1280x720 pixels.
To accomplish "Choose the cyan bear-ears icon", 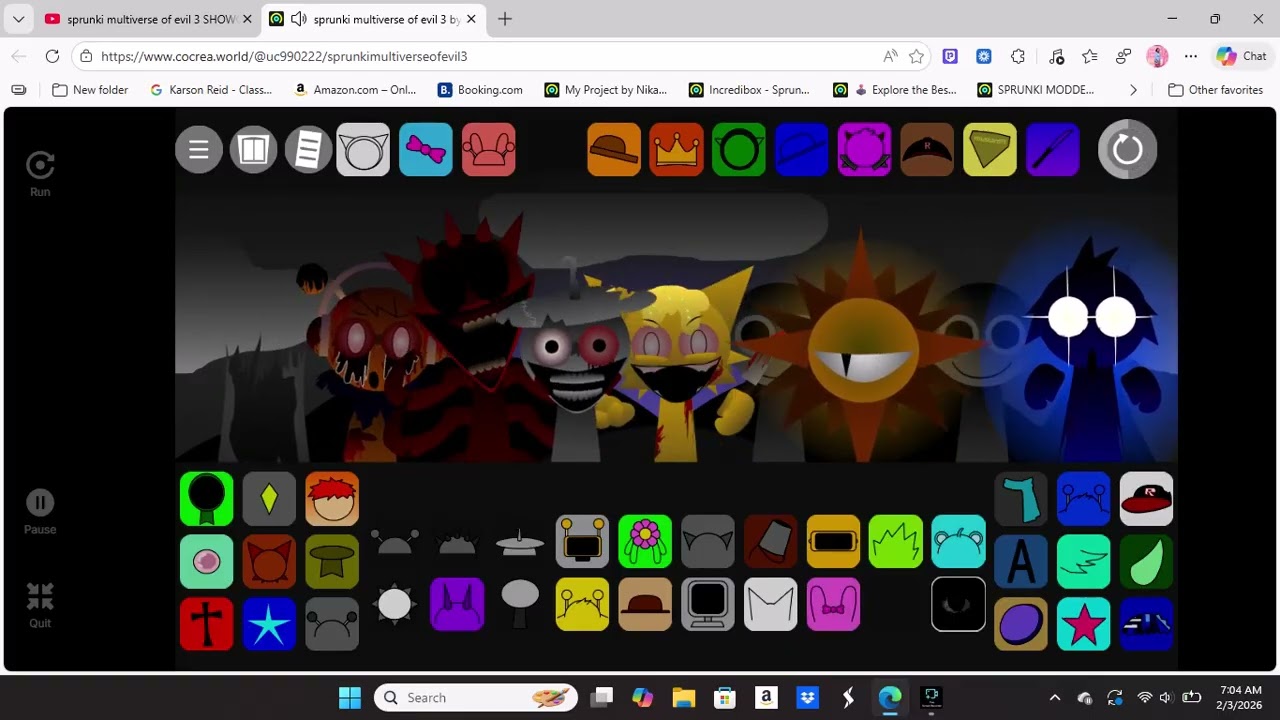I will tap(958, 541).
